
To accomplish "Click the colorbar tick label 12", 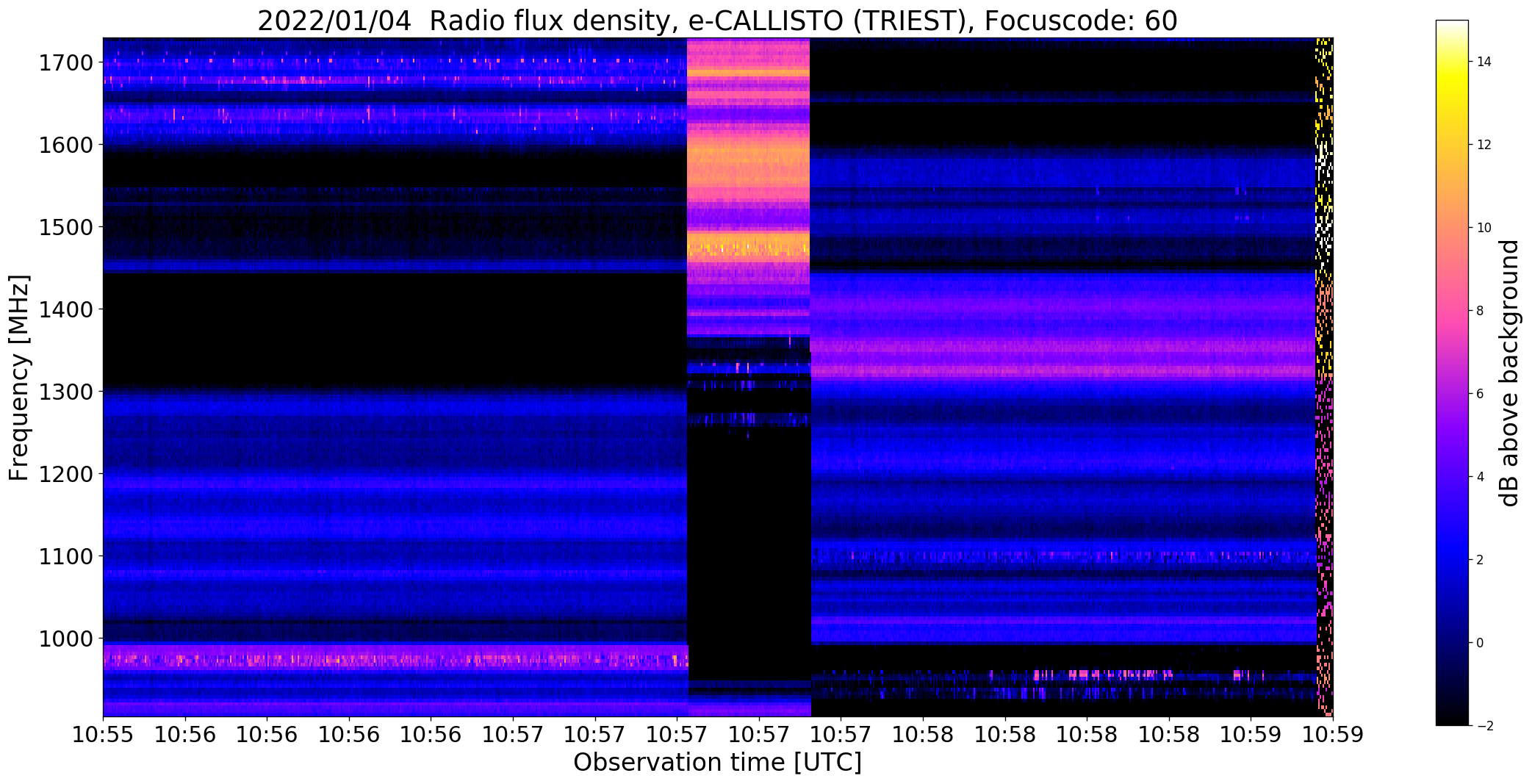I will click(1484, 145).
